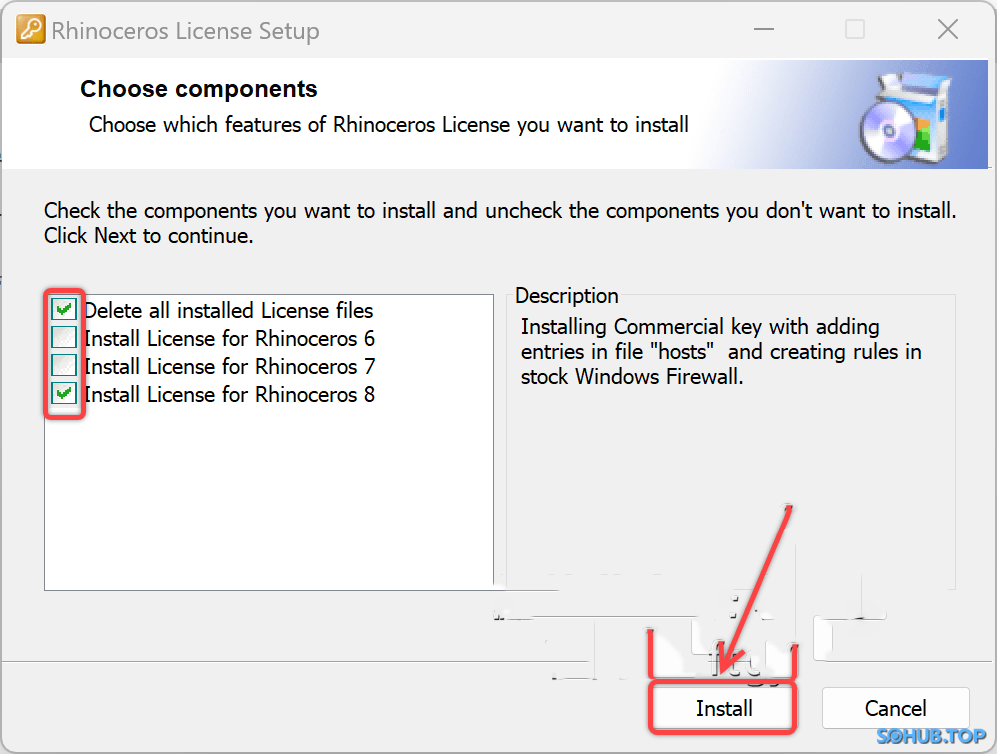Uncheck the Delete all installed License files checkbox
The width and height of the screenshot is (997, 754).
[x=65, y=310]
